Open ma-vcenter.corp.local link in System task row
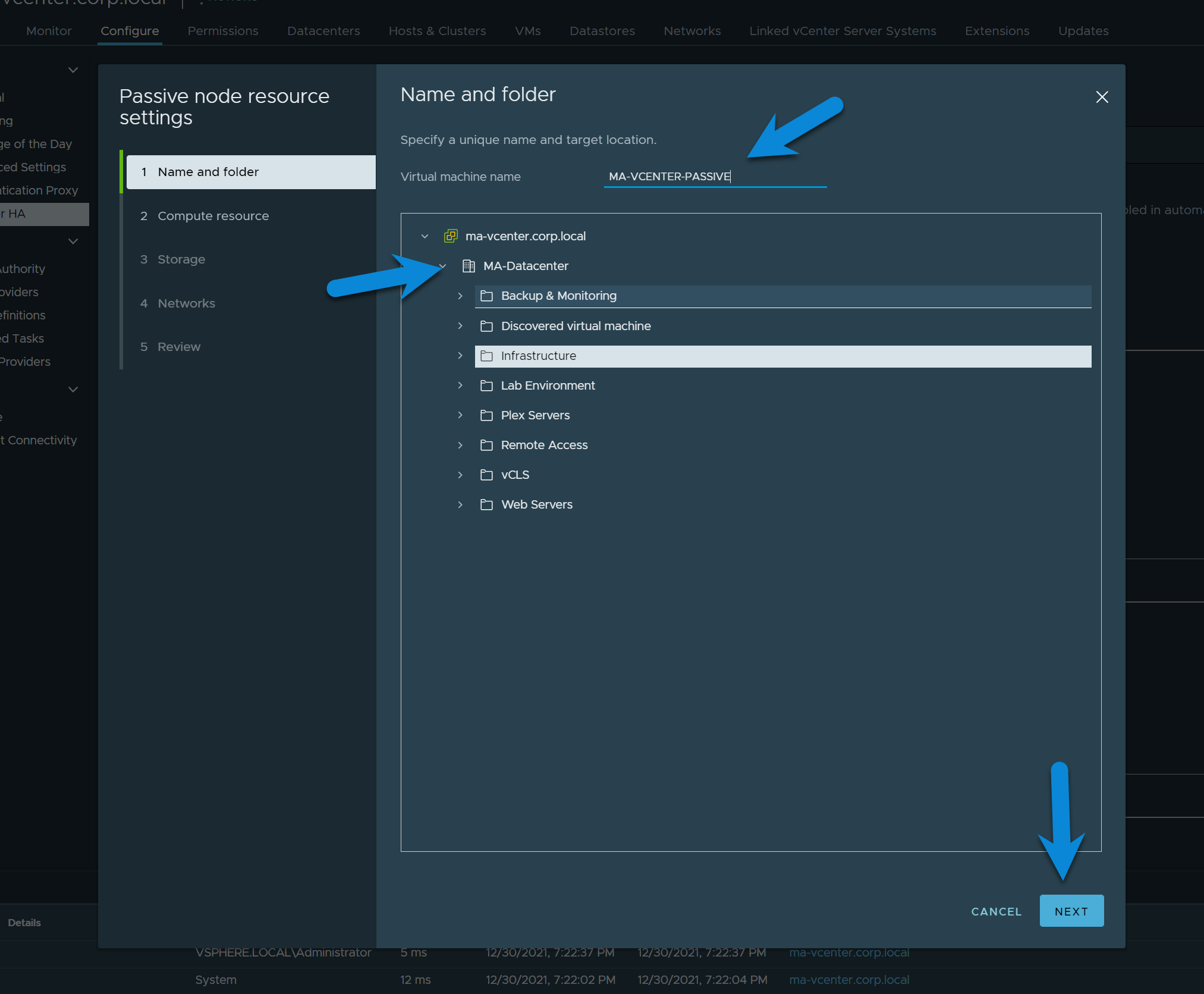This screenshot has width=1204, height=994. [849, 980]
